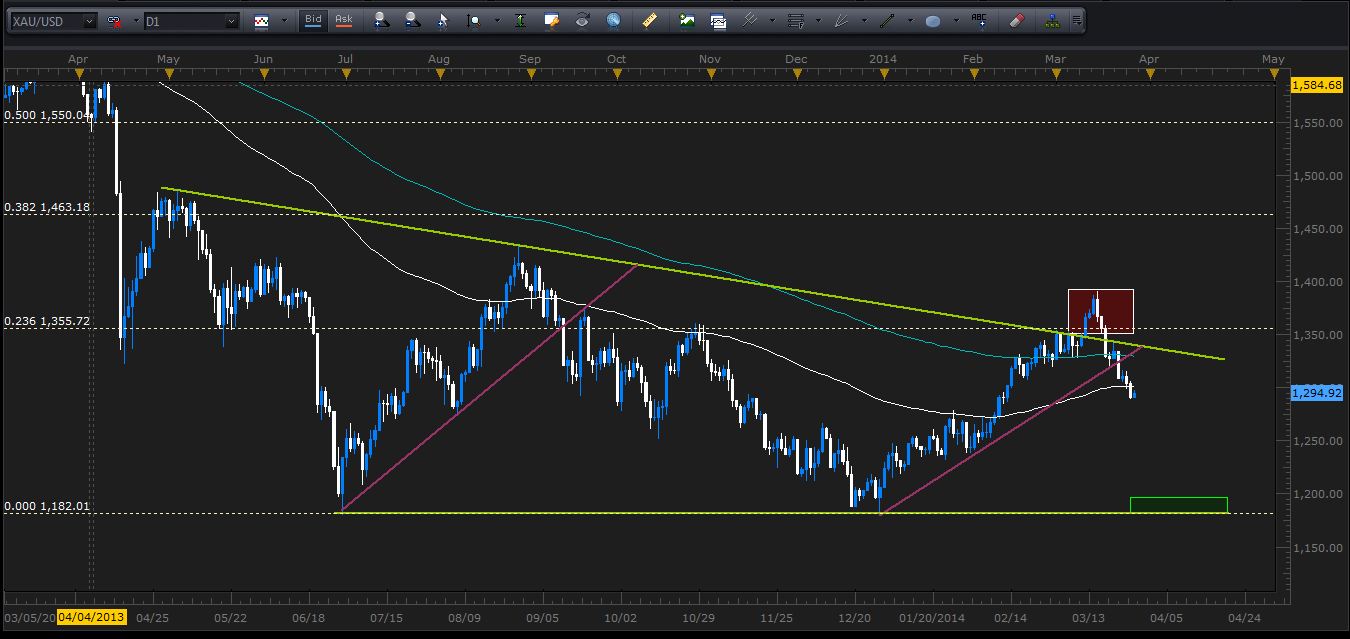Click the event marker under Mar
Screen dimensions: 1350x639
click(x=1056, y=74)
